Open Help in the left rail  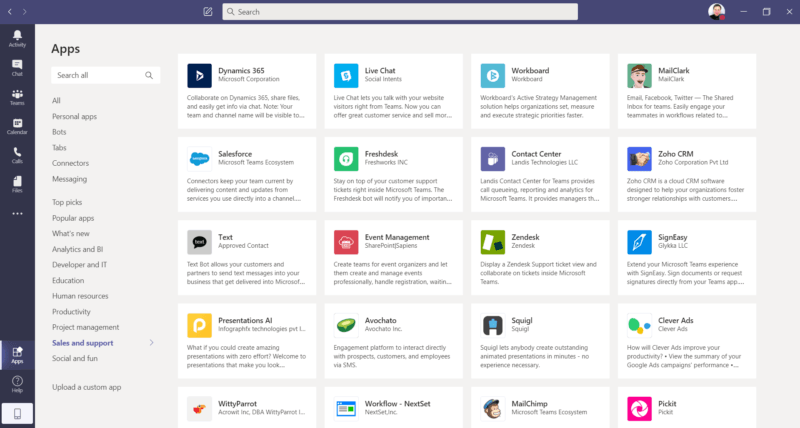17,384
